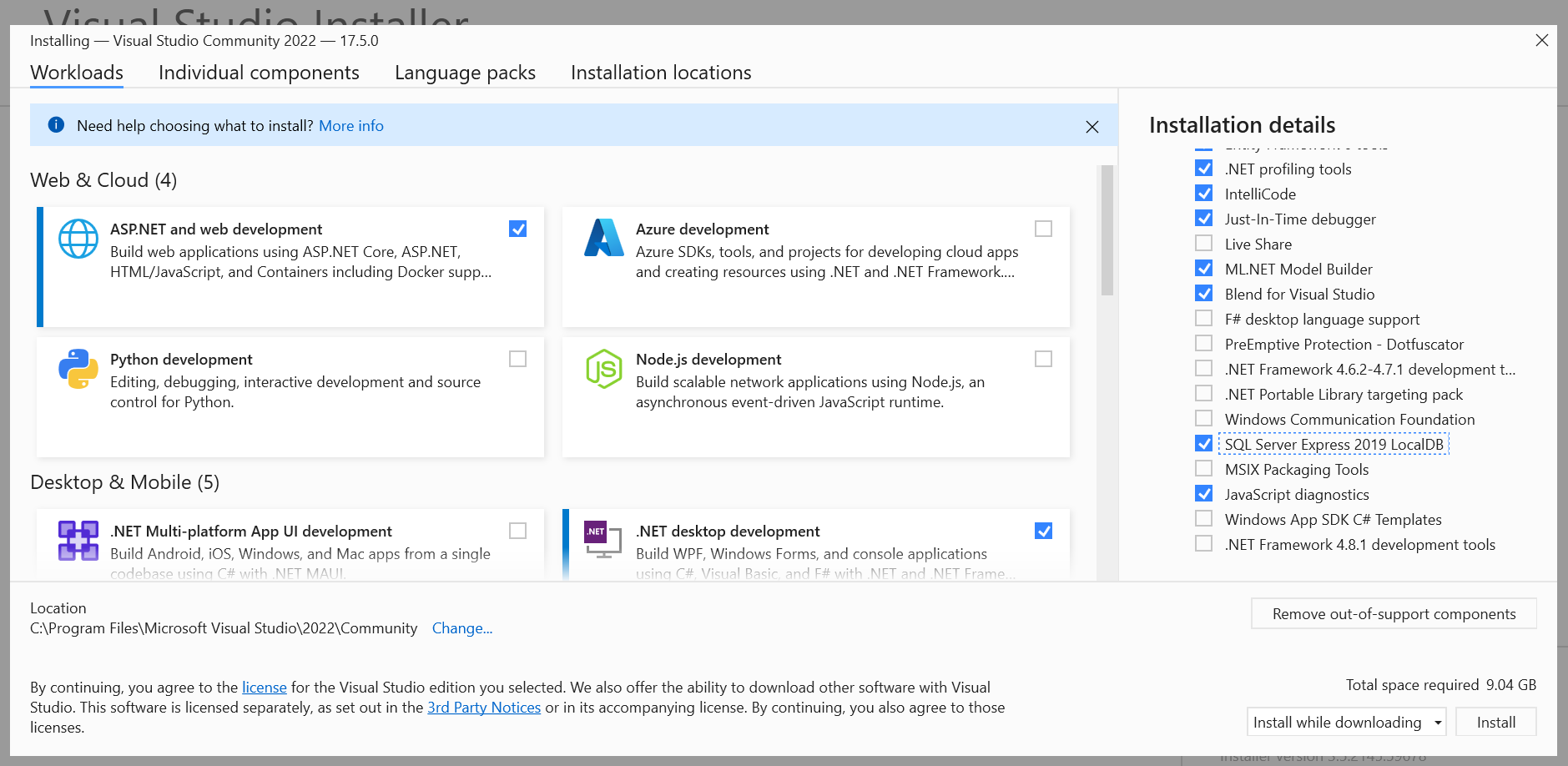The image size is (1568, 766).
Task: Enable the Live Share component
Action: click(x=1204, y=243)
